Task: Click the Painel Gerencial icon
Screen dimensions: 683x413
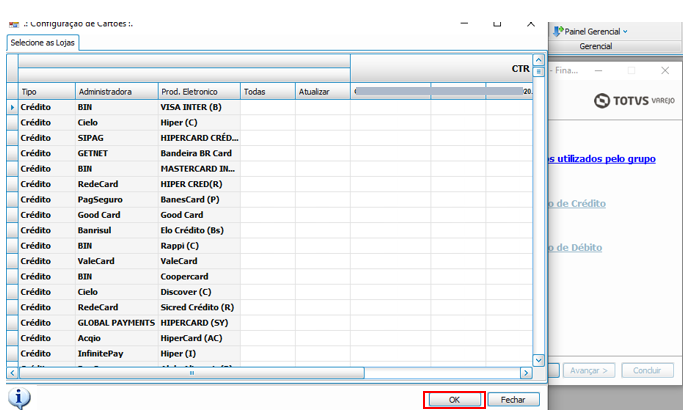Action: coord(558,31)
